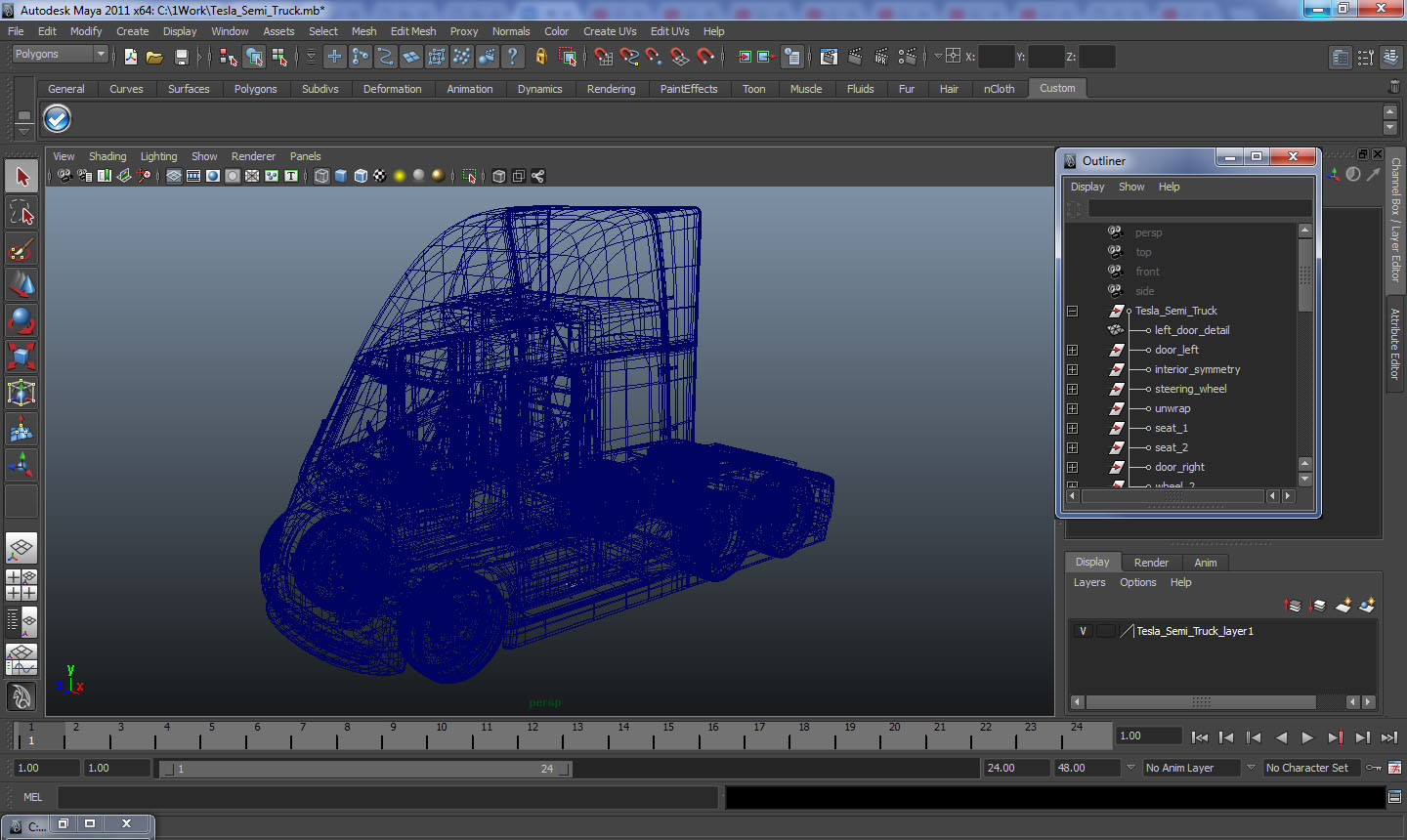Open Outliner Display menu
The image size is (1407, 840).
[x=1087, y=187]
